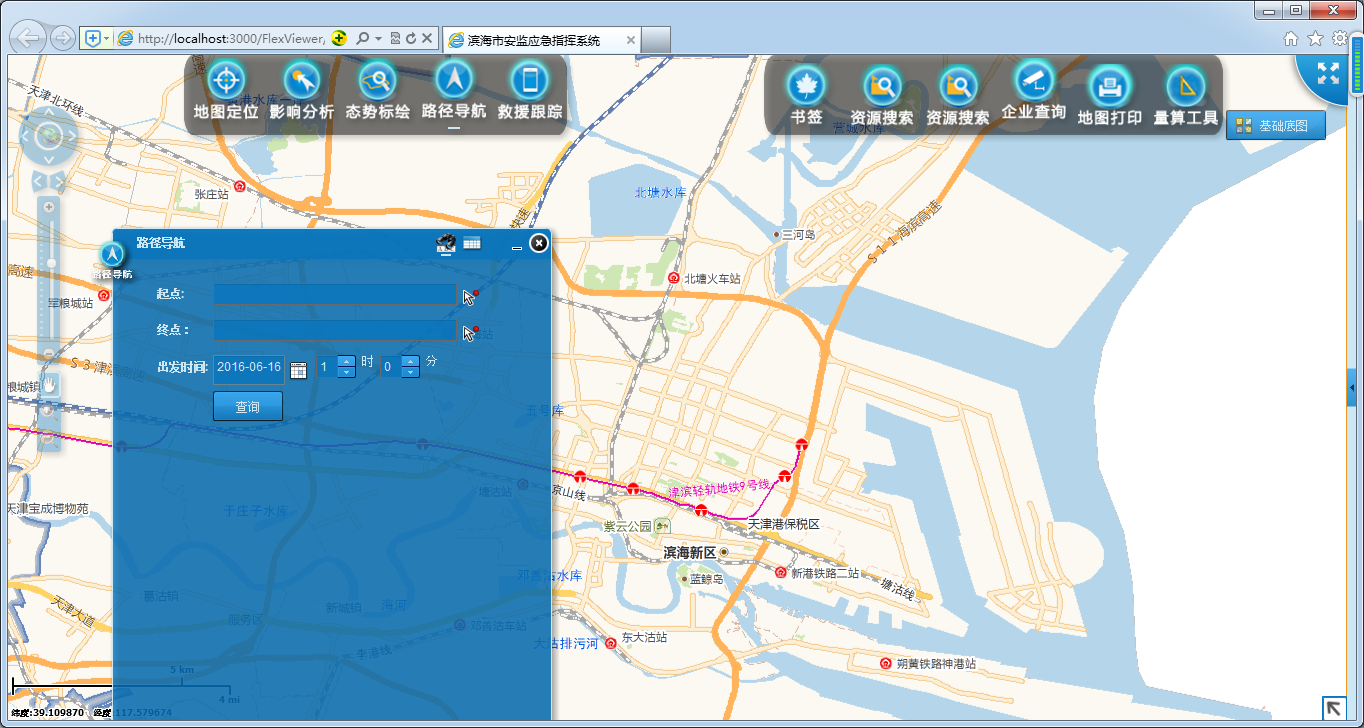Close the 路径导航 panel
Viewport: 1364px width, 728px height.
(539, 243)
